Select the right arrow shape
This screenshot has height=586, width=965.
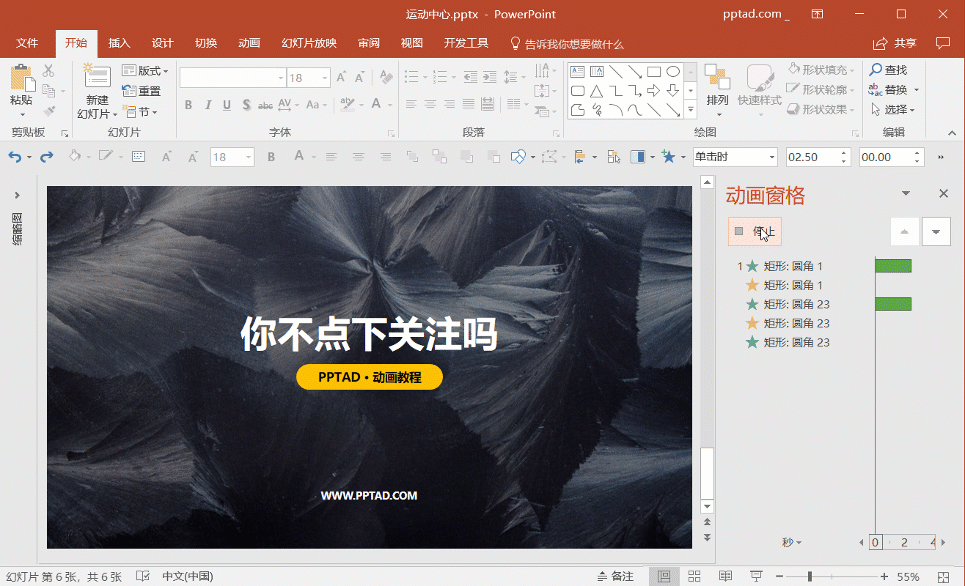(x=654, y=92)
